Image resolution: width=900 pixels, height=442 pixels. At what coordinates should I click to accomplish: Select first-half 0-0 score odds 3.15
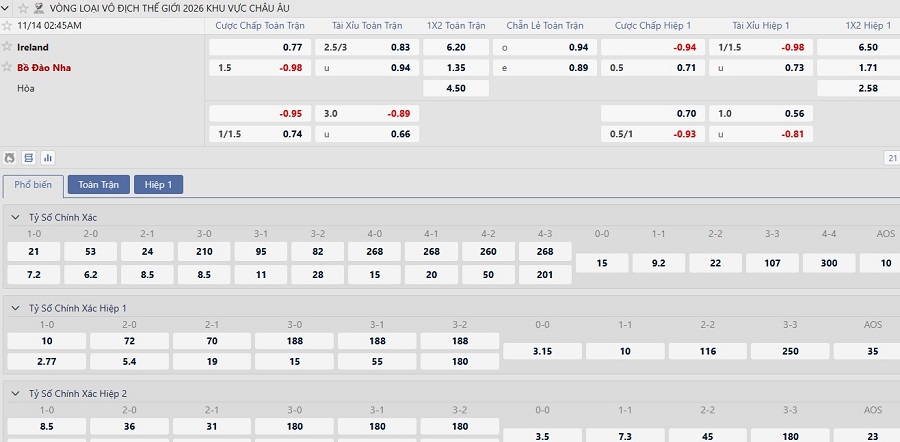pos(541,351)
